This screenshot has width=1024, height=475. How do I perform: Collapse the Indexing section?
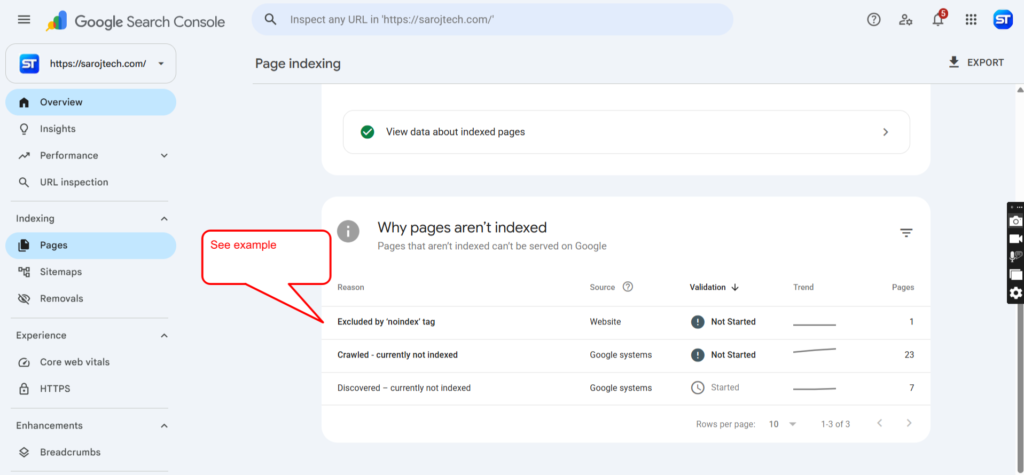[x=164, y=219]
